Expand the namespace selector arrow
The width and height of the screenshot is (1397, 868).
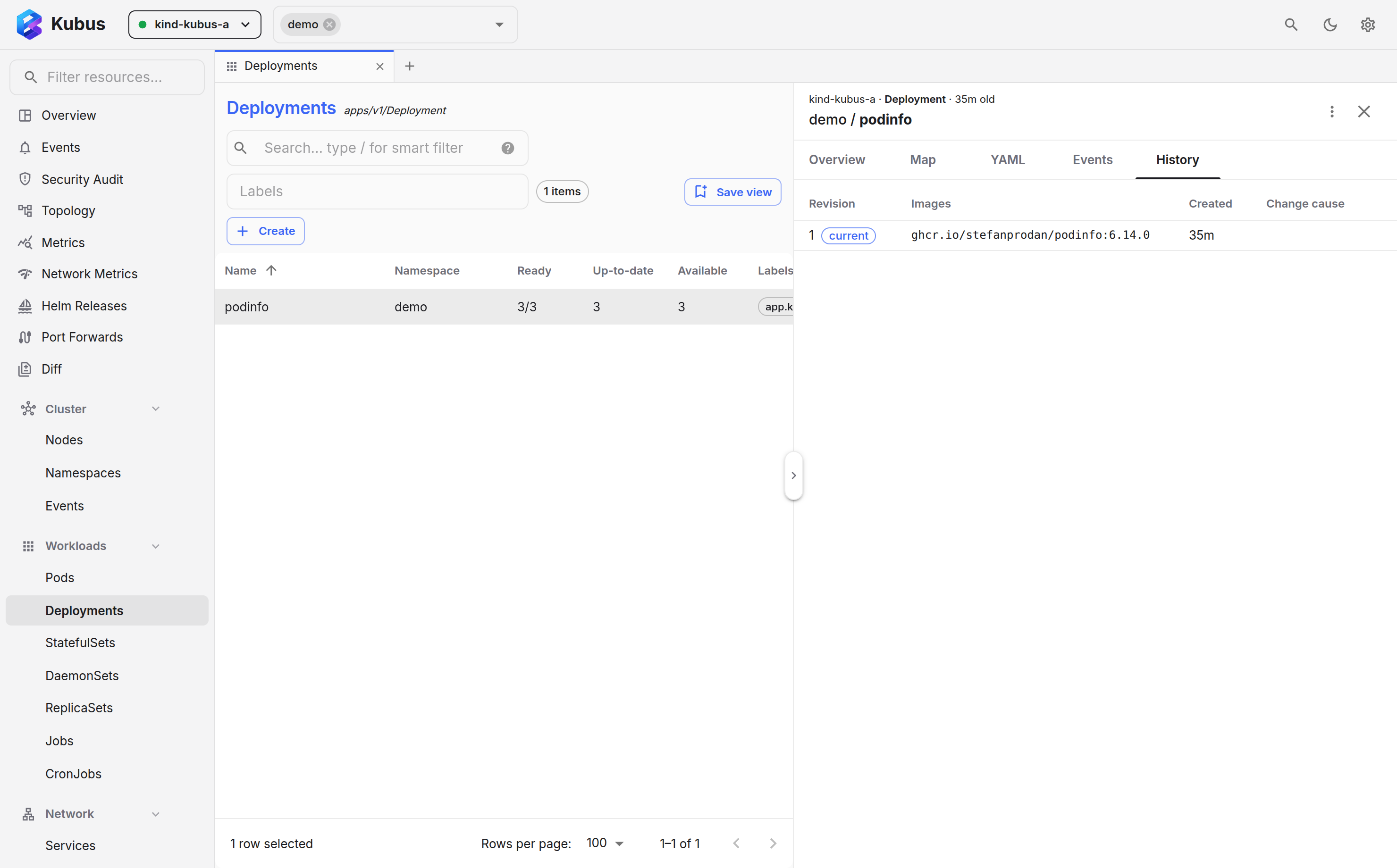(x=499, y=25)
